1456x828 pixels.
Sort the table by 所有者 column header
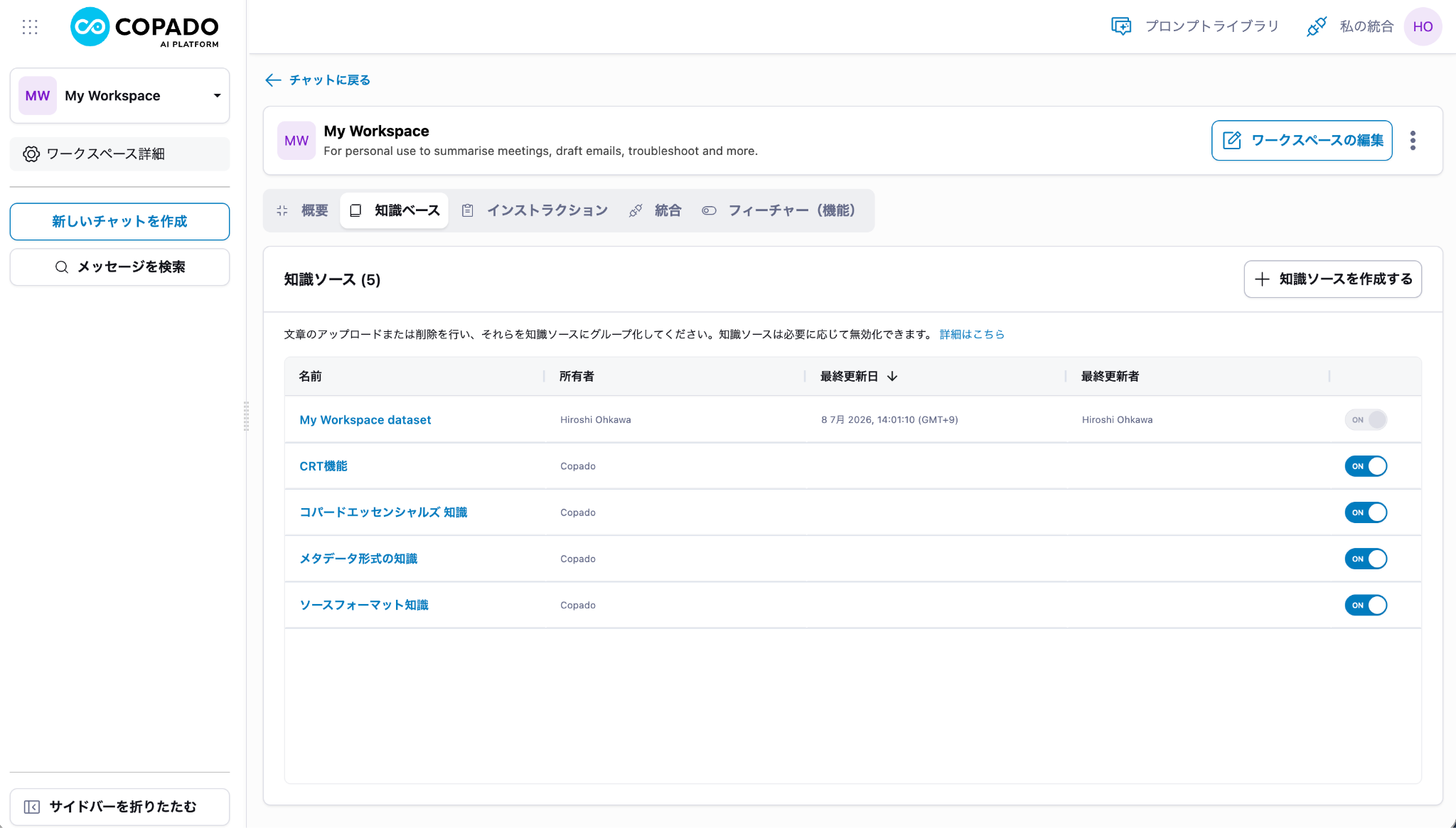tap(577, 377)
